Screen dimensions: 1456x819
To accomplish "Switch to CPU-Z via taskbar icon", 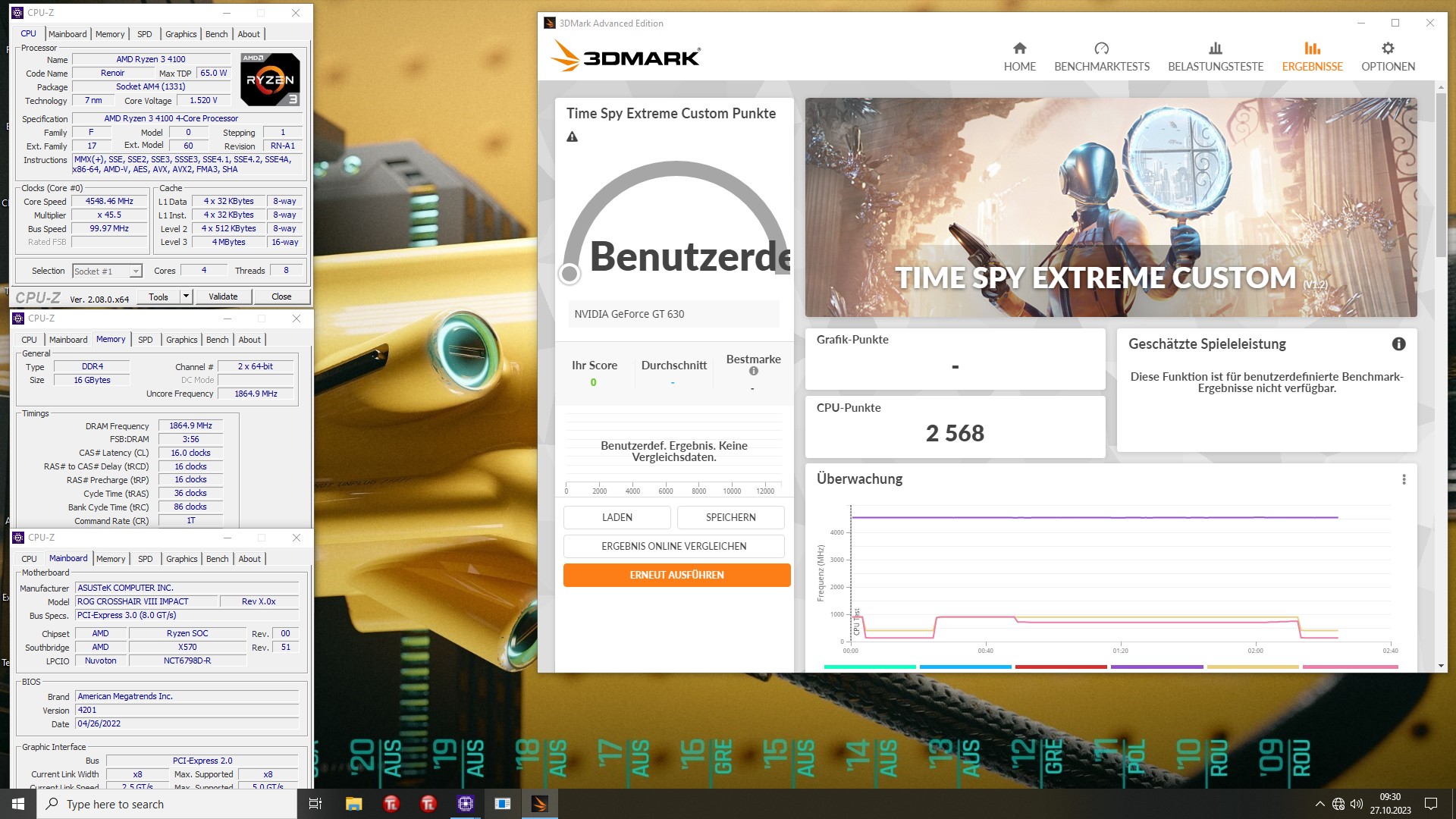I will (466, 804).
